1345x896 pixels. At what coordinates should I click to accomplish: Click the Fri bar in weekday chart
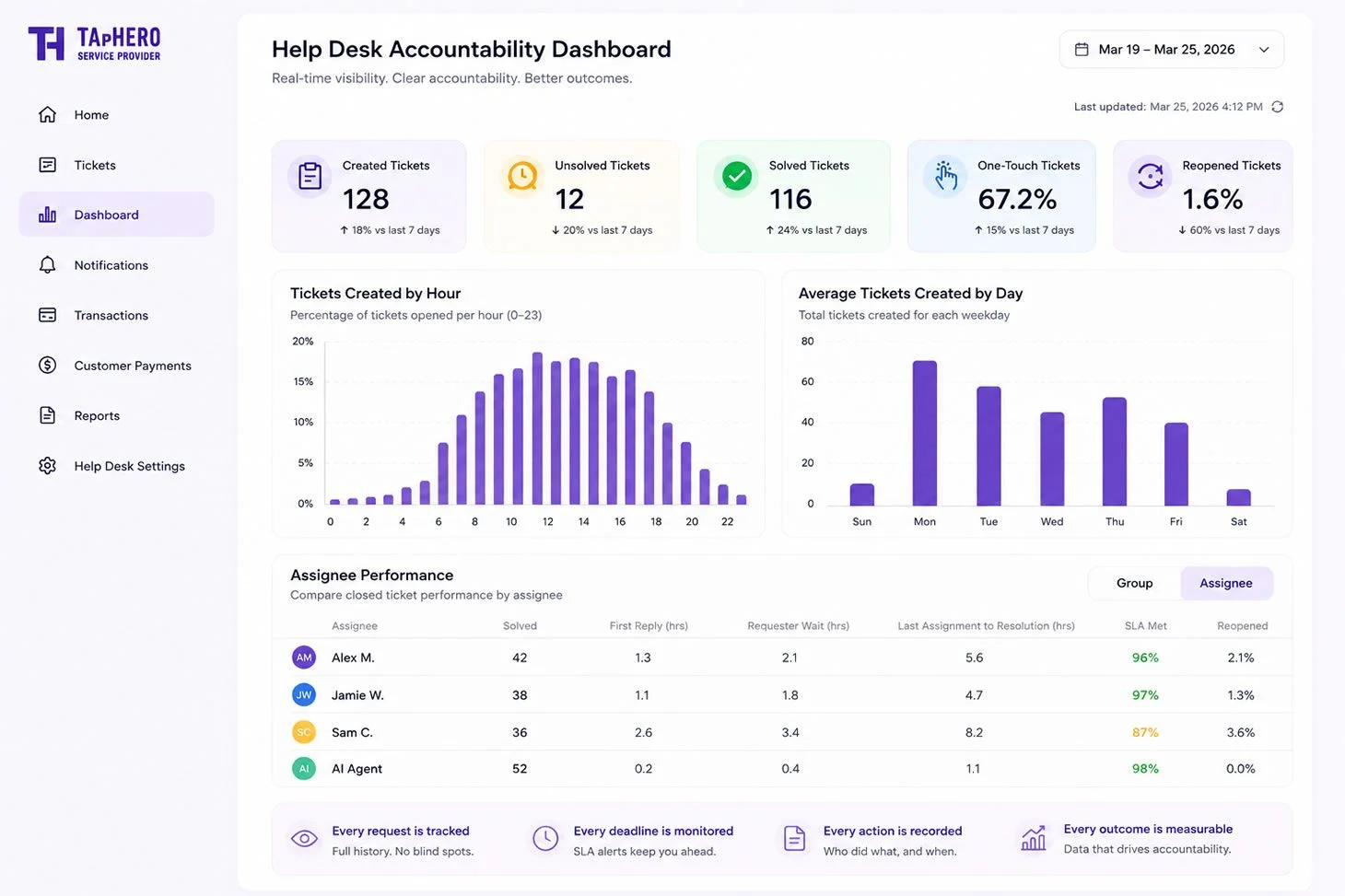(1175, 464)
